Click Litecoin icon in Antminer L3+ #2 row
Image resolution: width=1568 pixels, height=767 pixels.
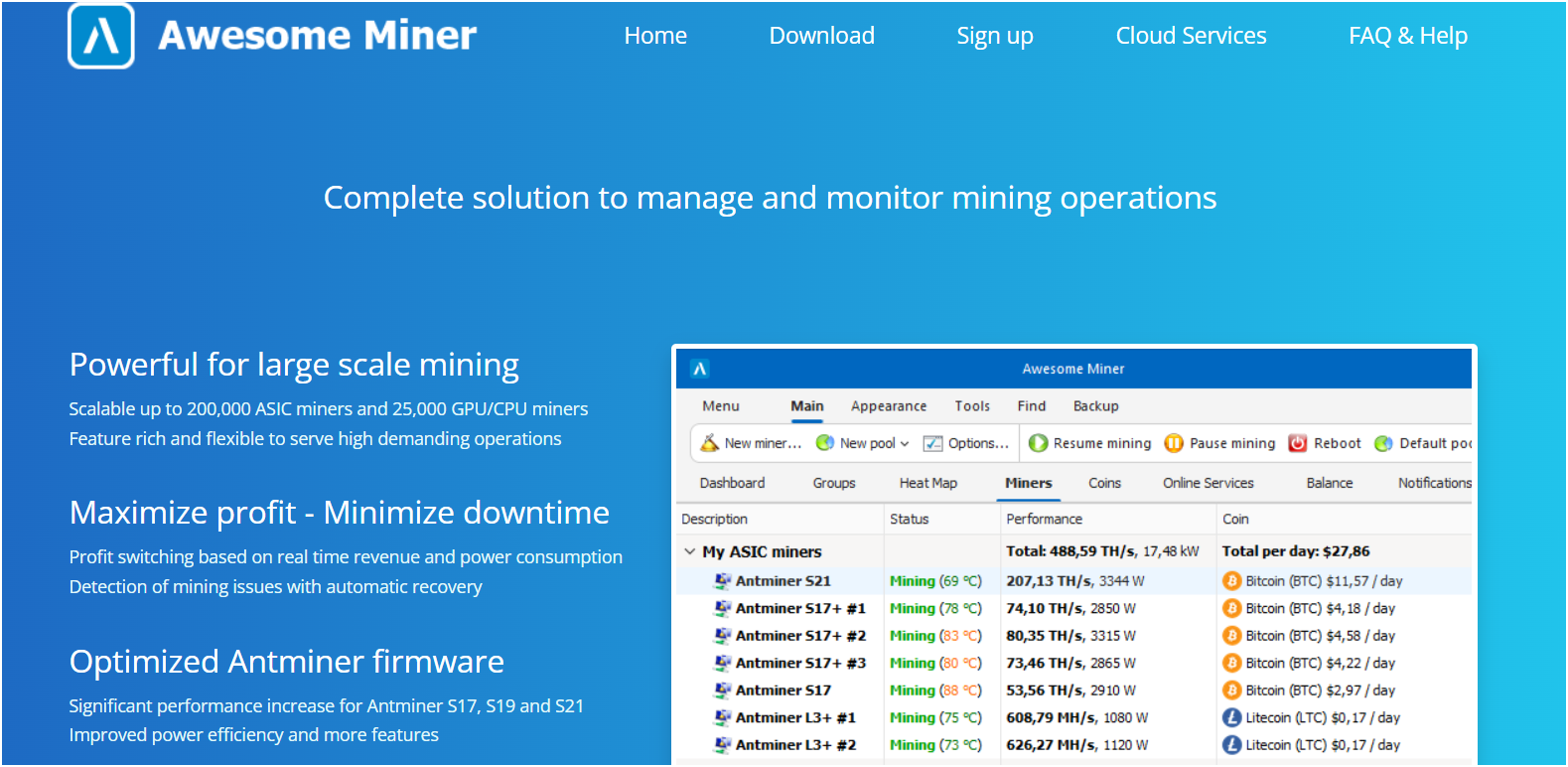tap(1231, 745)
